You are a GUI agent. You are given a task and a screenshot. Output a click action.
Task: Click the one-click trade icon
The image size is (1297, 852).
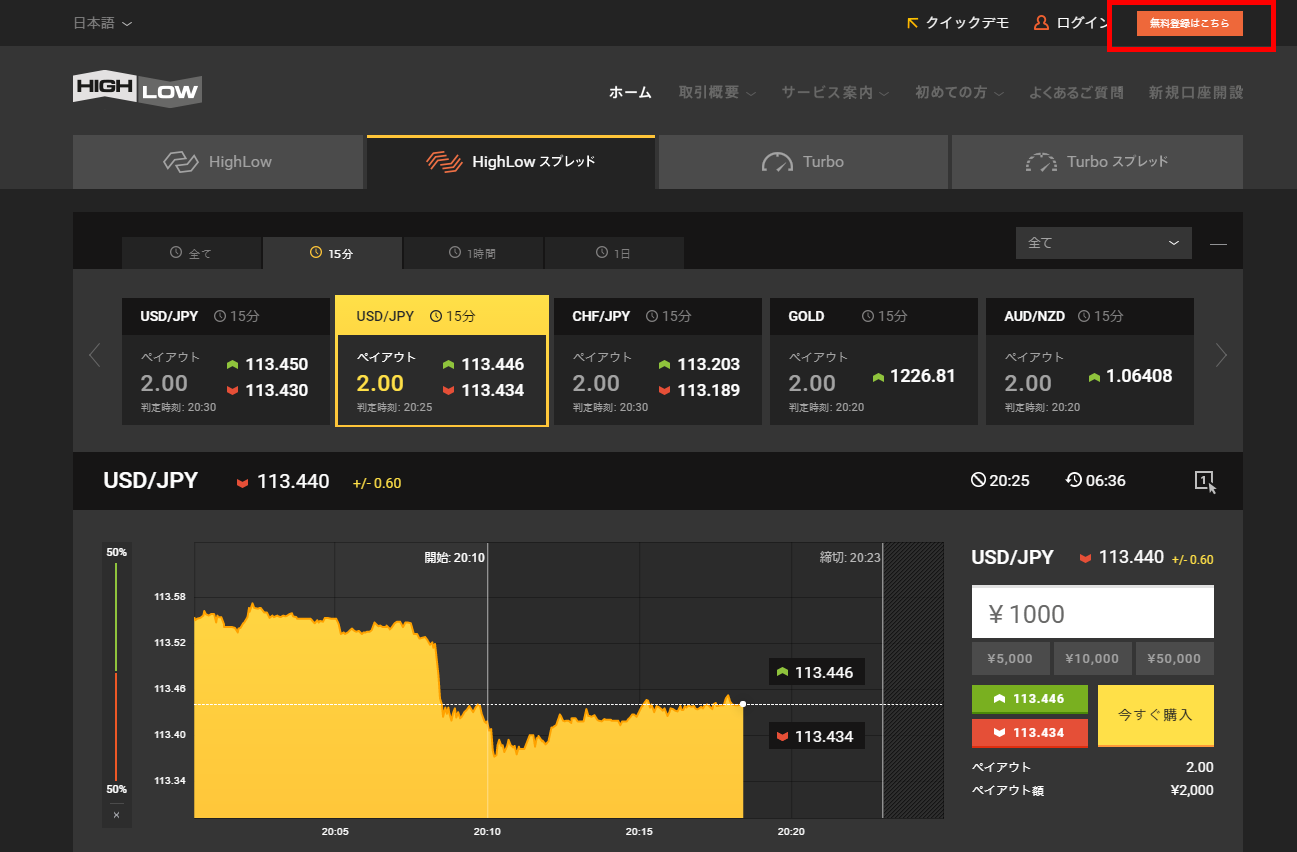point(1206,481)
